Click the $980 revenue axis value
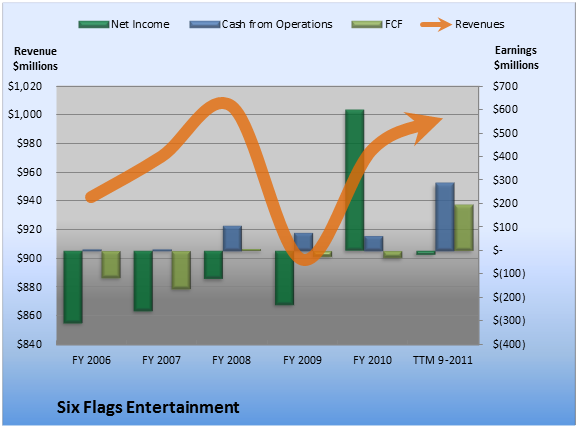 pos(29,143)
